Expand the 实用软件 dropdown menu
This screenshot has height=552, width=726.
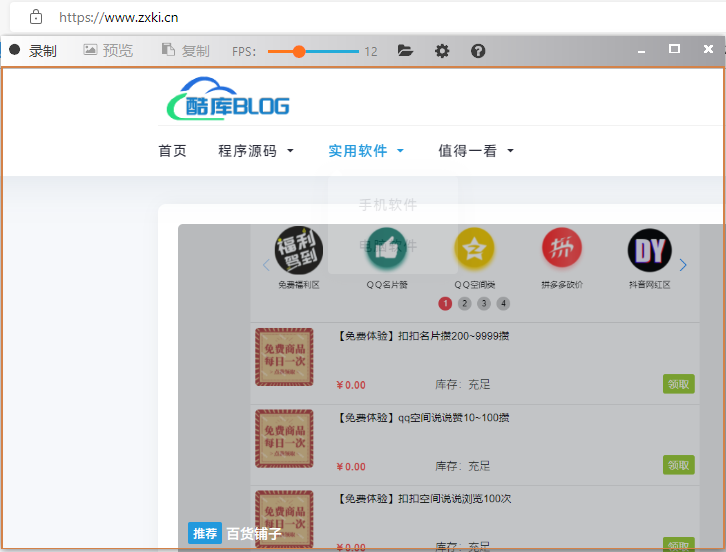(x=366, y=151)
